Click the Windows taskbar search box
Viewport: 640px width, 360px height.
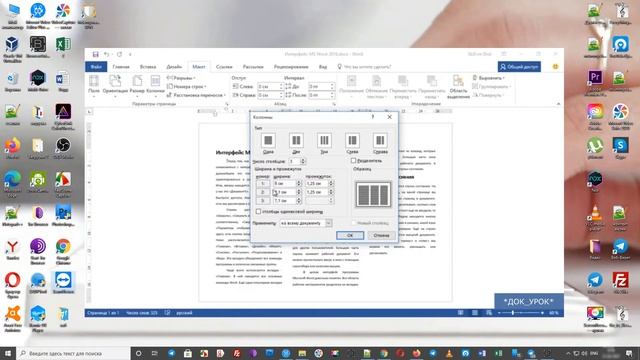tap(73, 353)
